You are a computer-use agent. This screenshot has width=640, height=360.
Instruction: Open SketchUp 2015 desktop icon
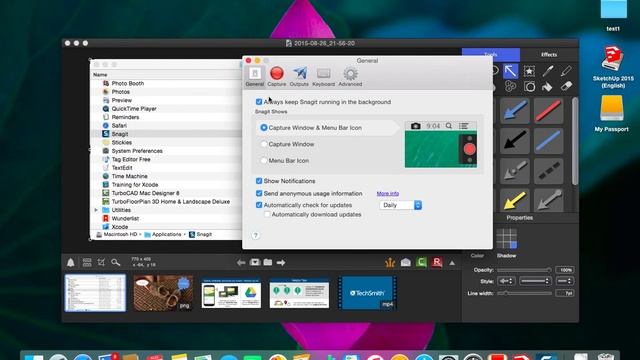tap(613, 67)
